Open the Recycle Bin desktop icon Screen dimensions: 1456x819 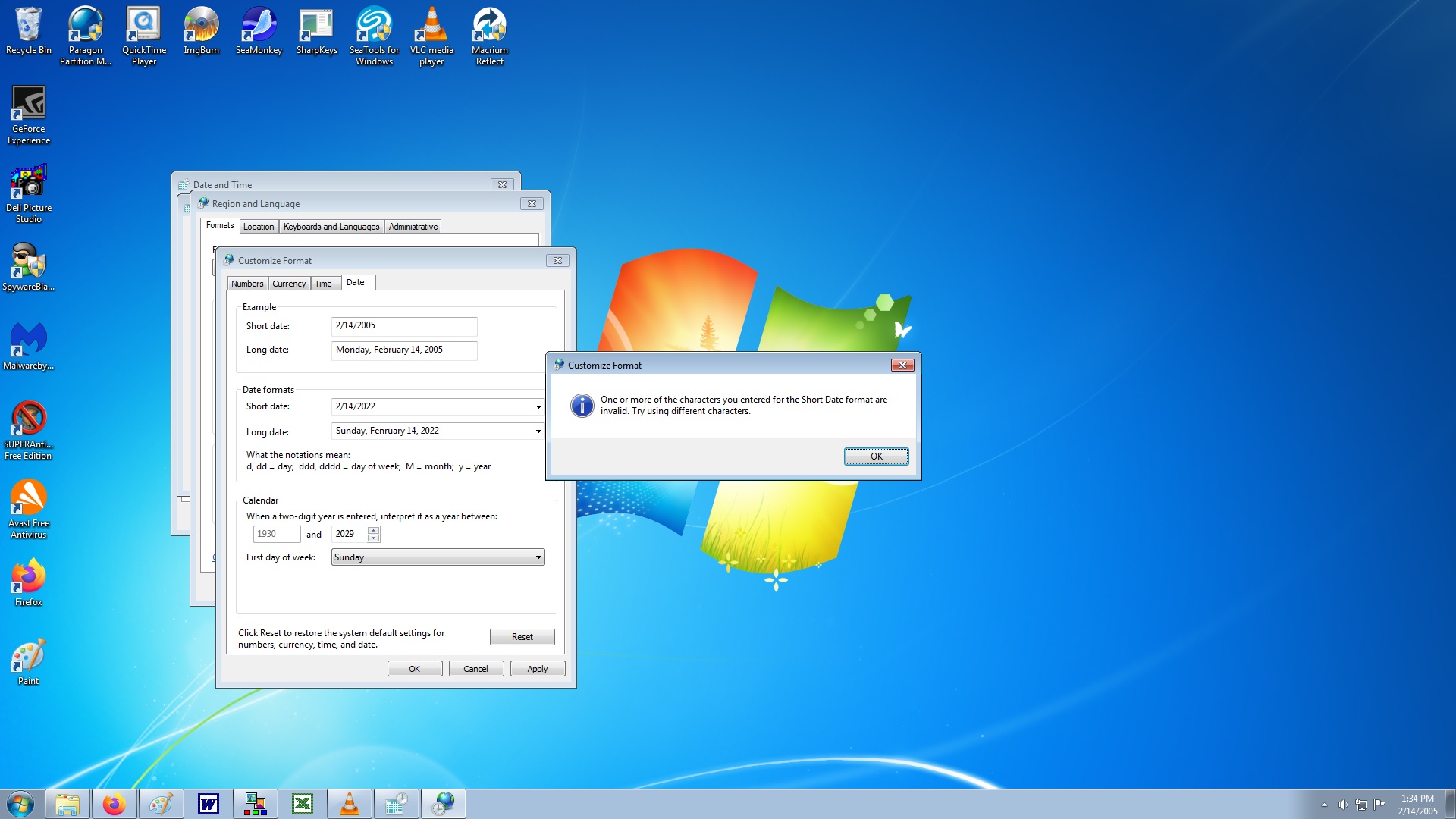(29, 32)
